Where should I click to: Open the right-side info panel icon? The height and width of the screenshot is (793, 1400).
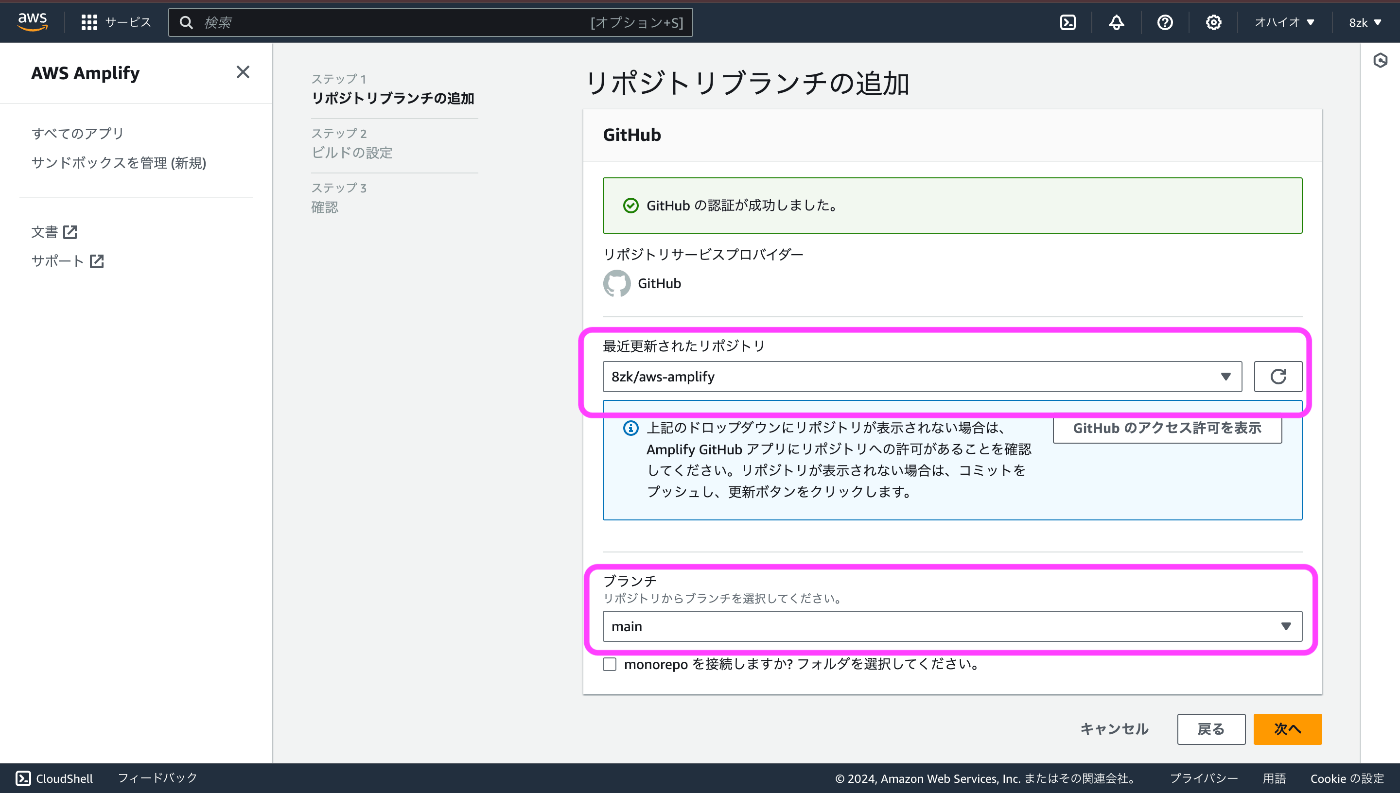tap(1380, 61)
